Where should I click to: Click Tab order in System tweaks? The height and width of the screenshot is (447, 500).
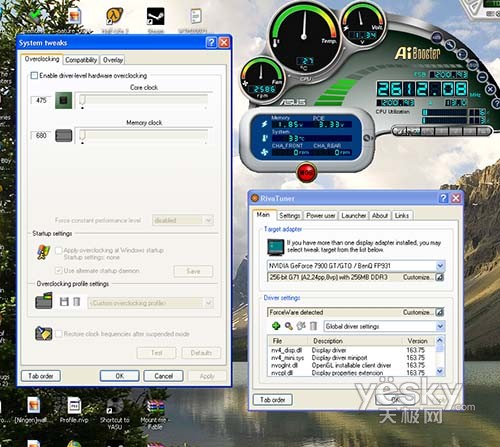tap(41, 376)
